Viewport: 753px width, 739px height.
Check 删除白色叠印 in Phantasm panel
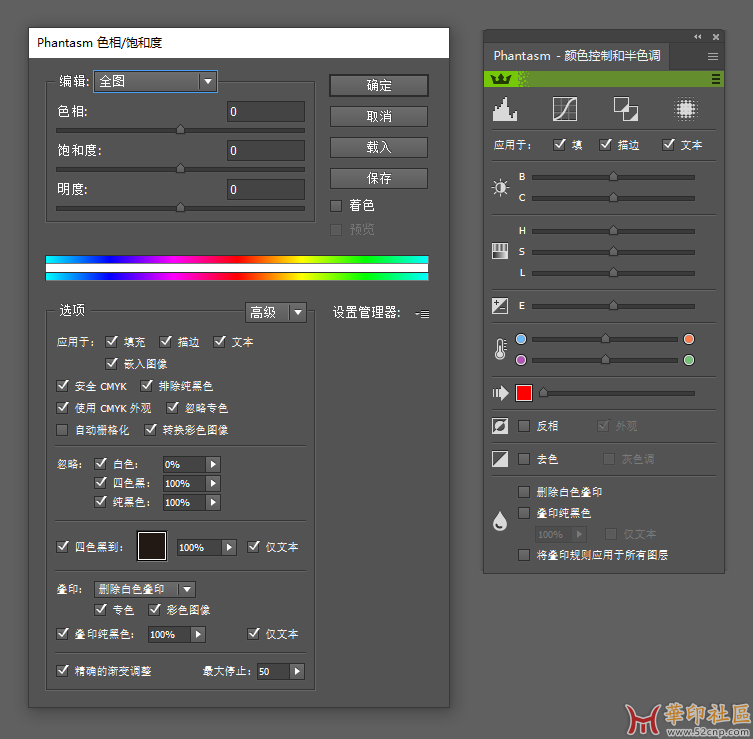[x=524, y=492]
